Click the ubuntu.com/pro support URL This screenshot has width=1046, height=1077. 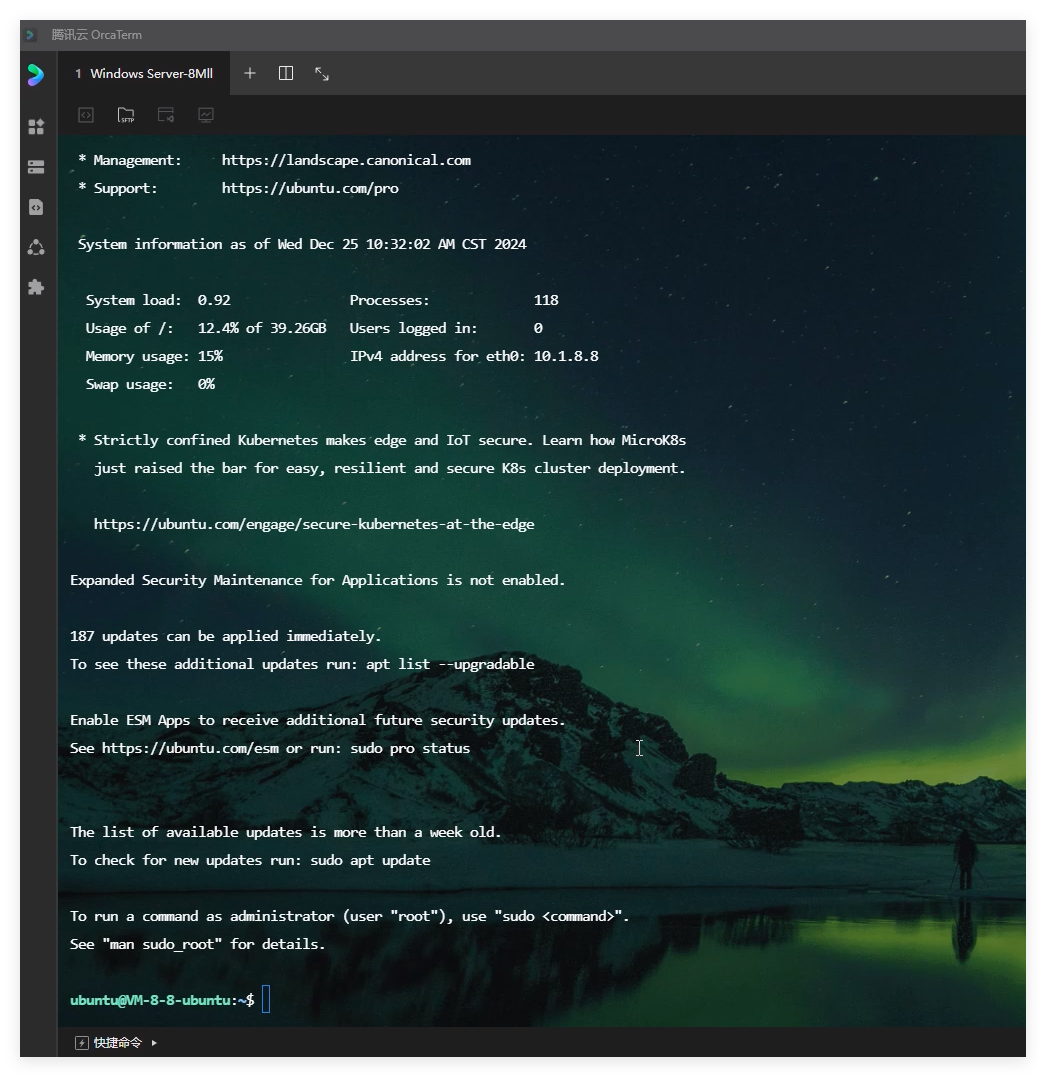click(310, 188)
